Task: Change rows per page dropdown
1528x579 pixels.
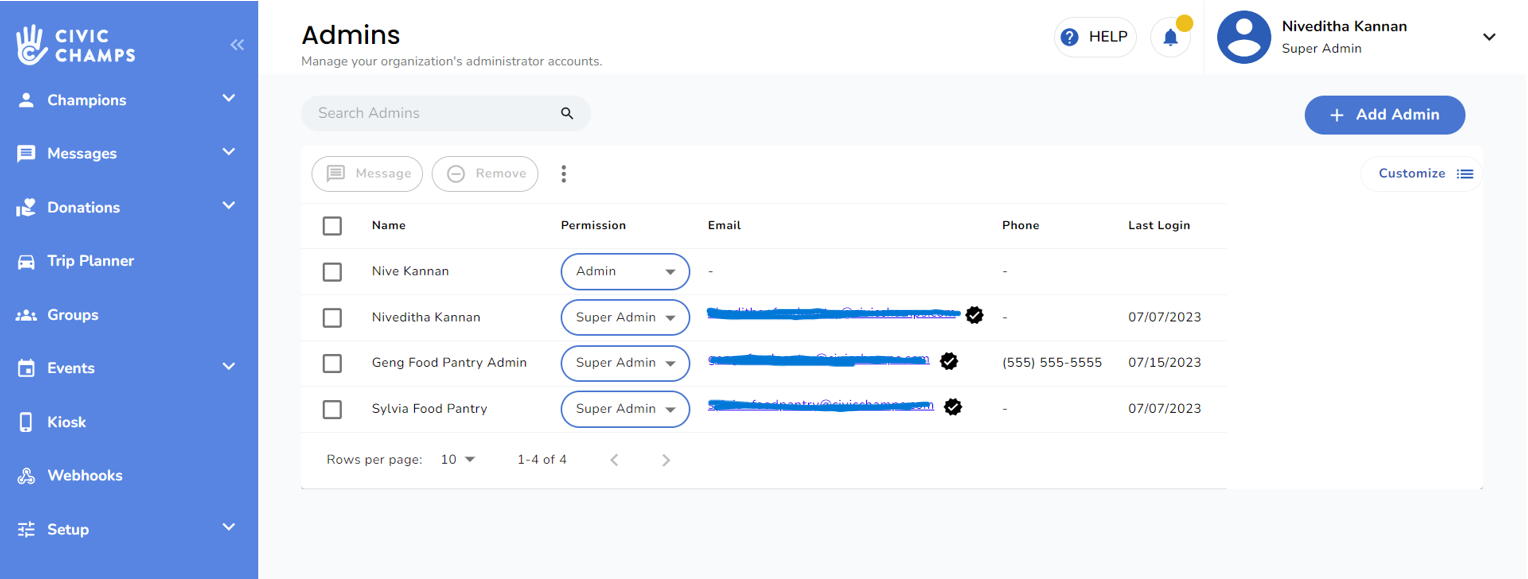Action: 458,460
